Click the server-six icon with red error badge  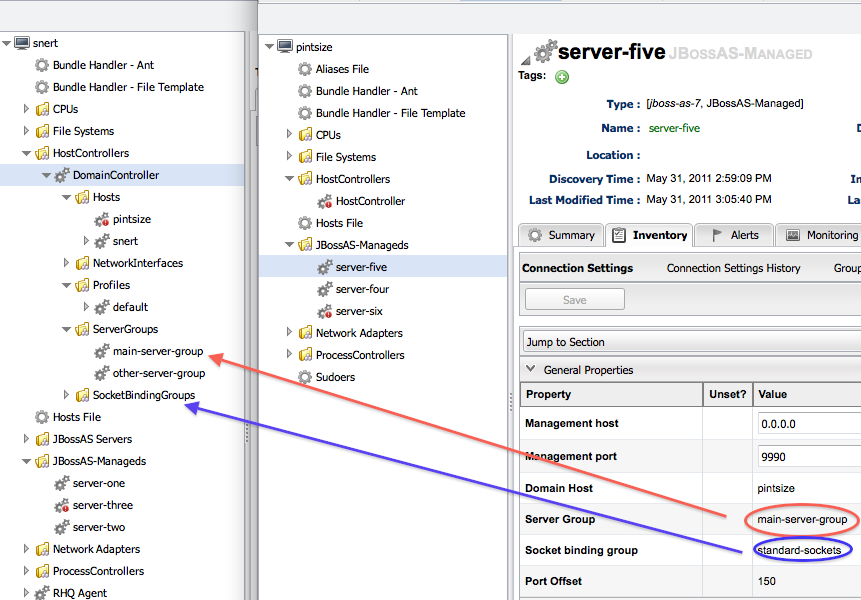tap(325, 311)
